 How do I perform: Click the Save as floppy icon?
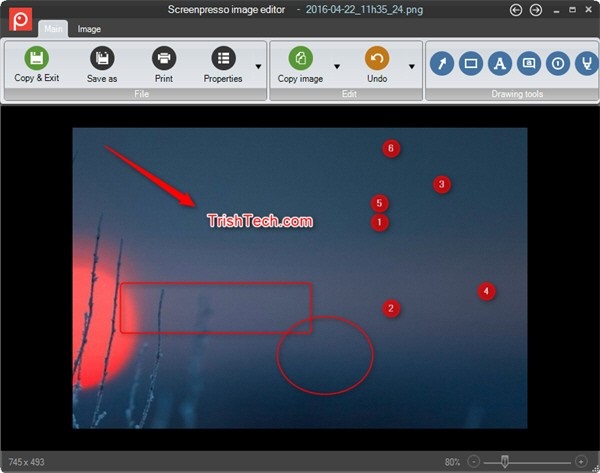point(102,58)
